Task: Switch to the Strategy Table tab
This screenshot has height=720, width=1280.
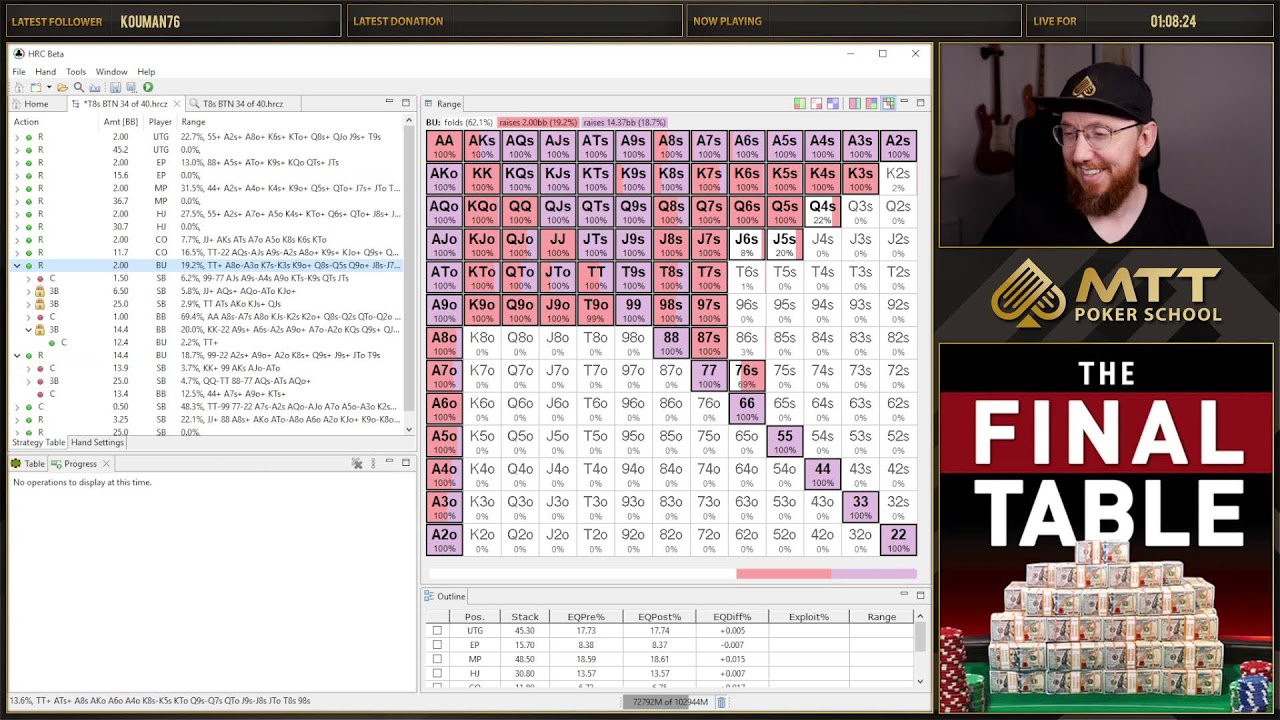Action: point(39,442)
